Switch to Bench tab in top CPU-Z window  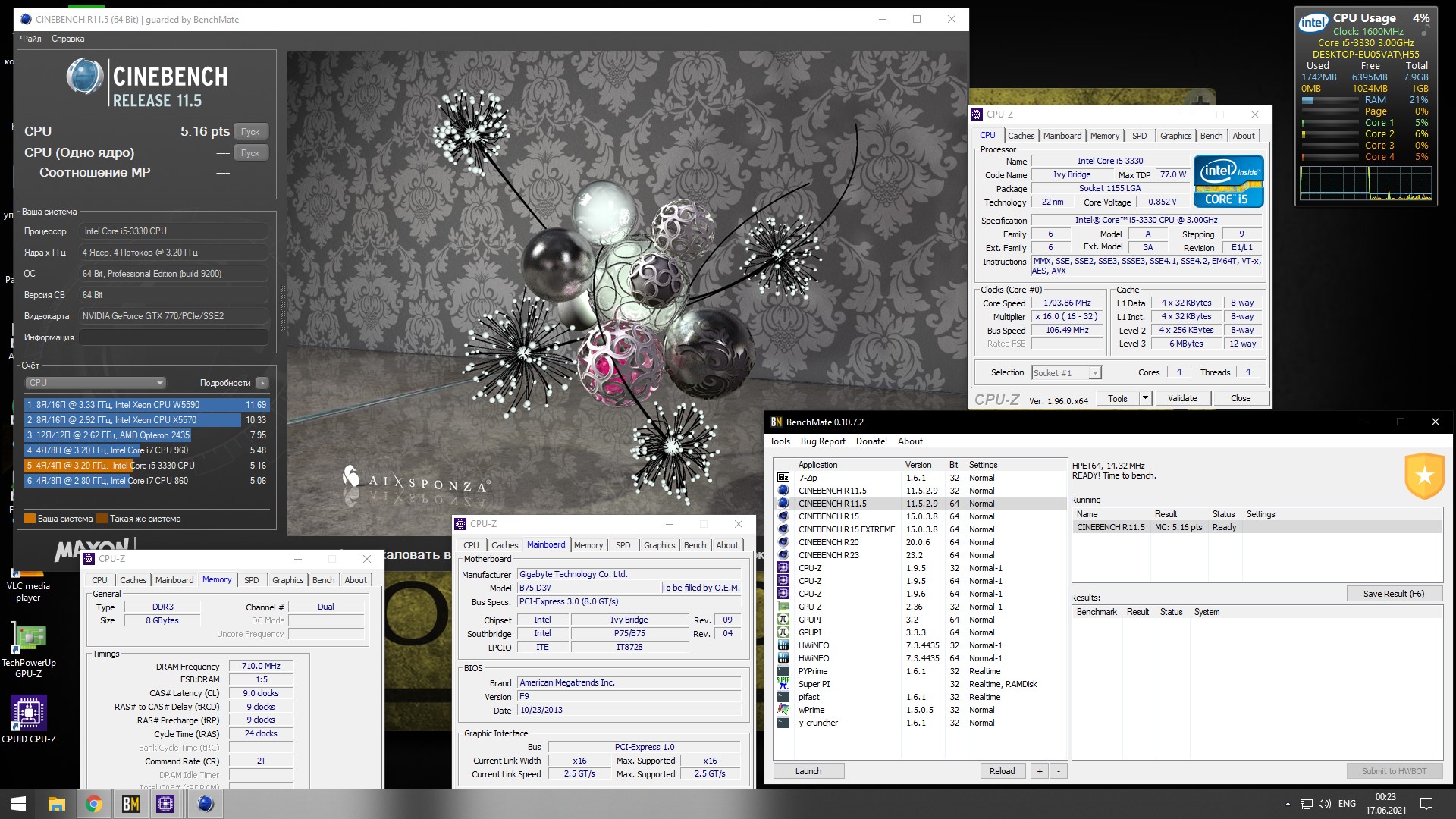click(1211, 136)
